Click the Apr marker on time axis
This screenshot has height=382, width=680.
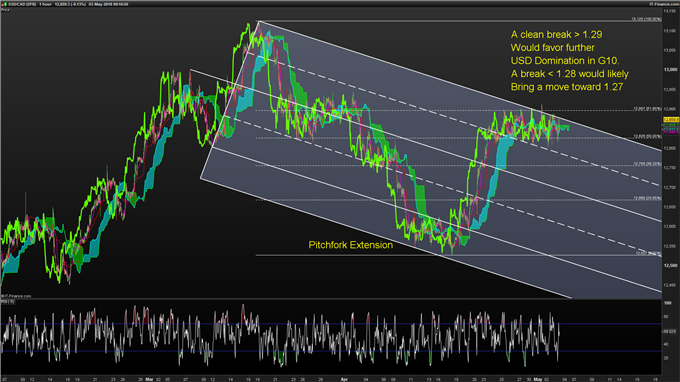pyautogui.click(x=344, y=379)
